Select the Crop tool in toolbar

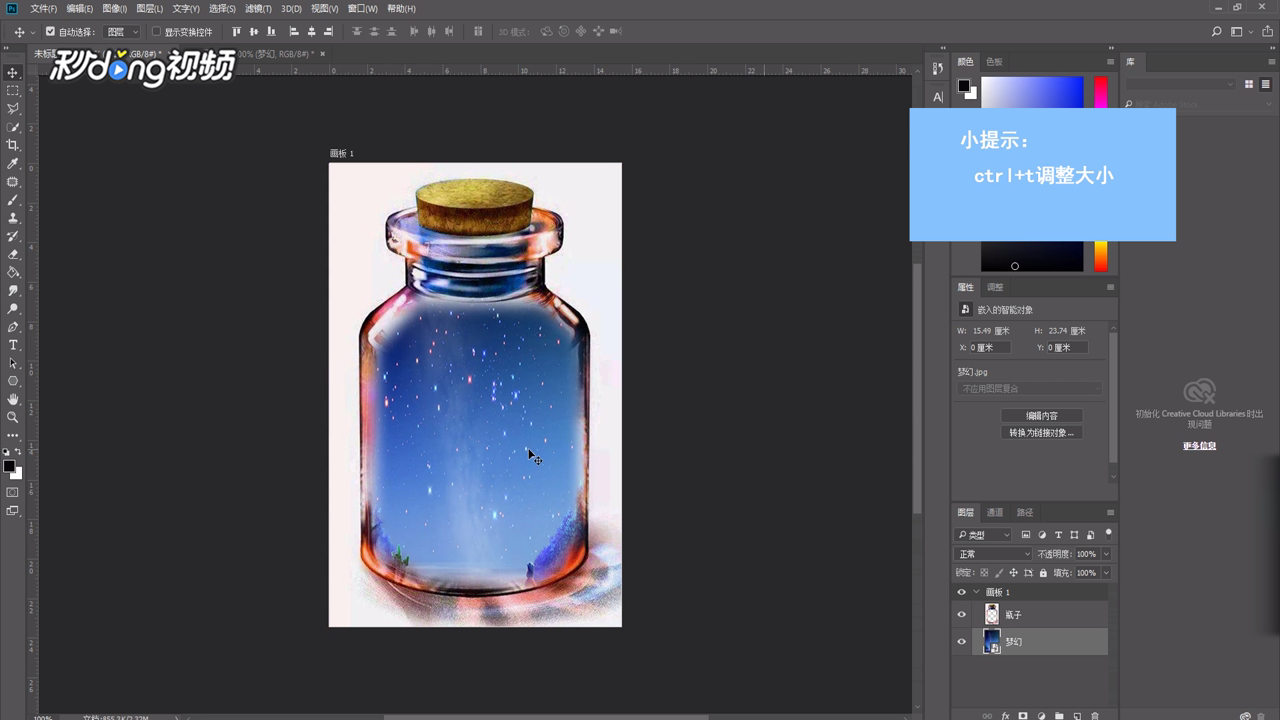pos(13,145)
